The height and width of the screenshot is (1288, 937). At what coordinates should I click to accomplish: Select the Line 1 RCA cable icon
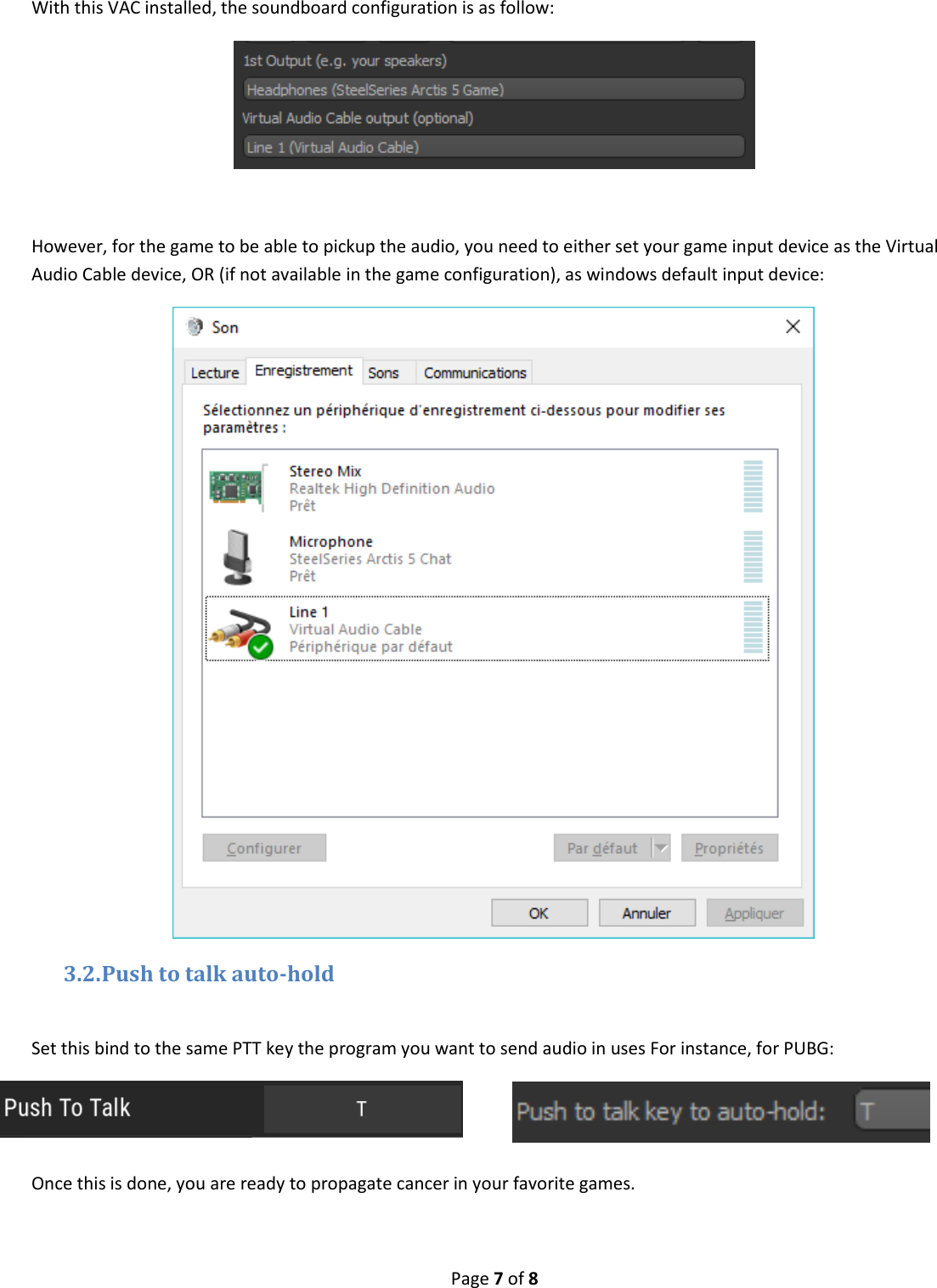point(241,633)
